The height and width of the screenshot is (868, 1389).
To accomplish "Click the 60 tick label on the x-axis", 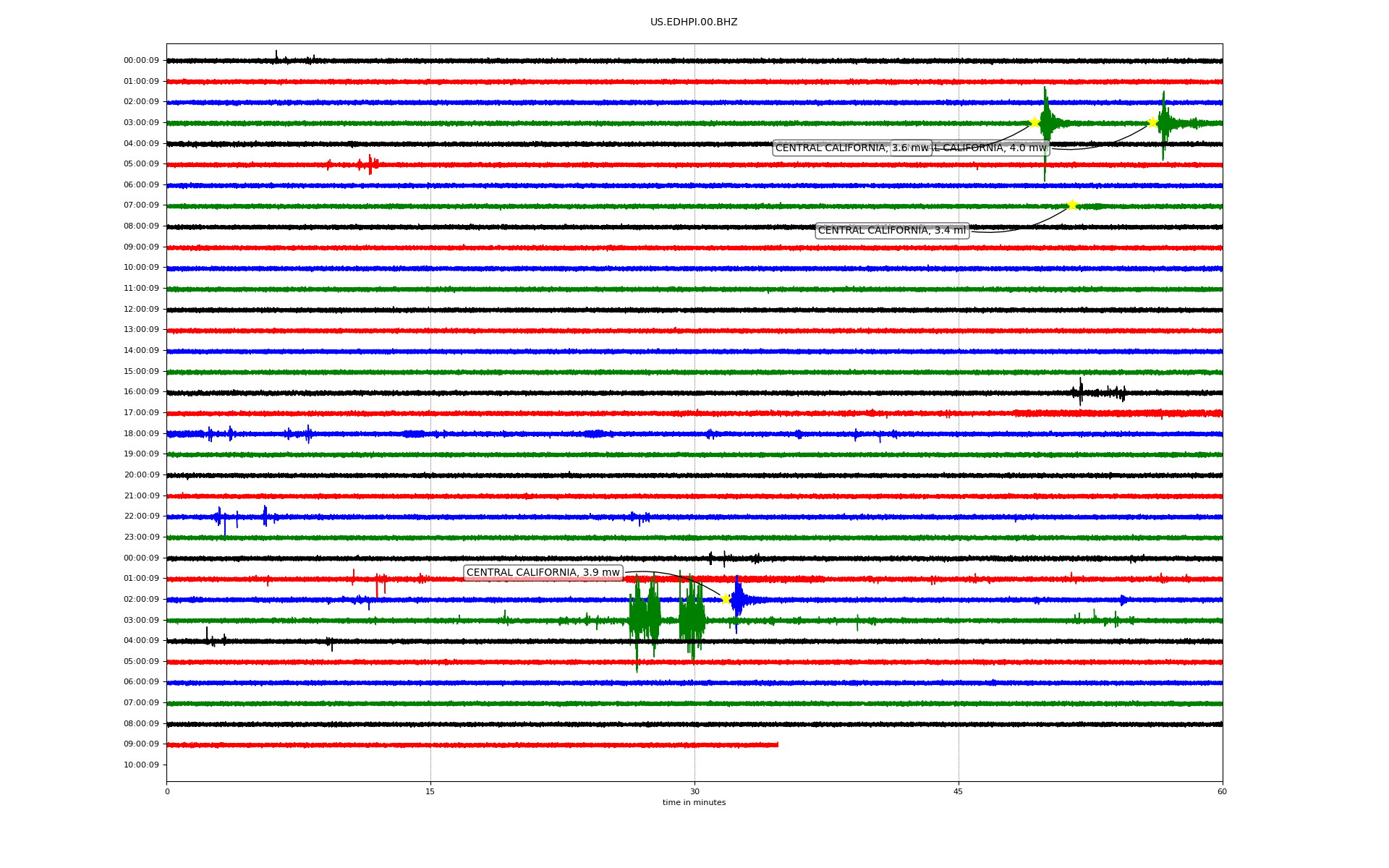I will [x=1222, y=791].
